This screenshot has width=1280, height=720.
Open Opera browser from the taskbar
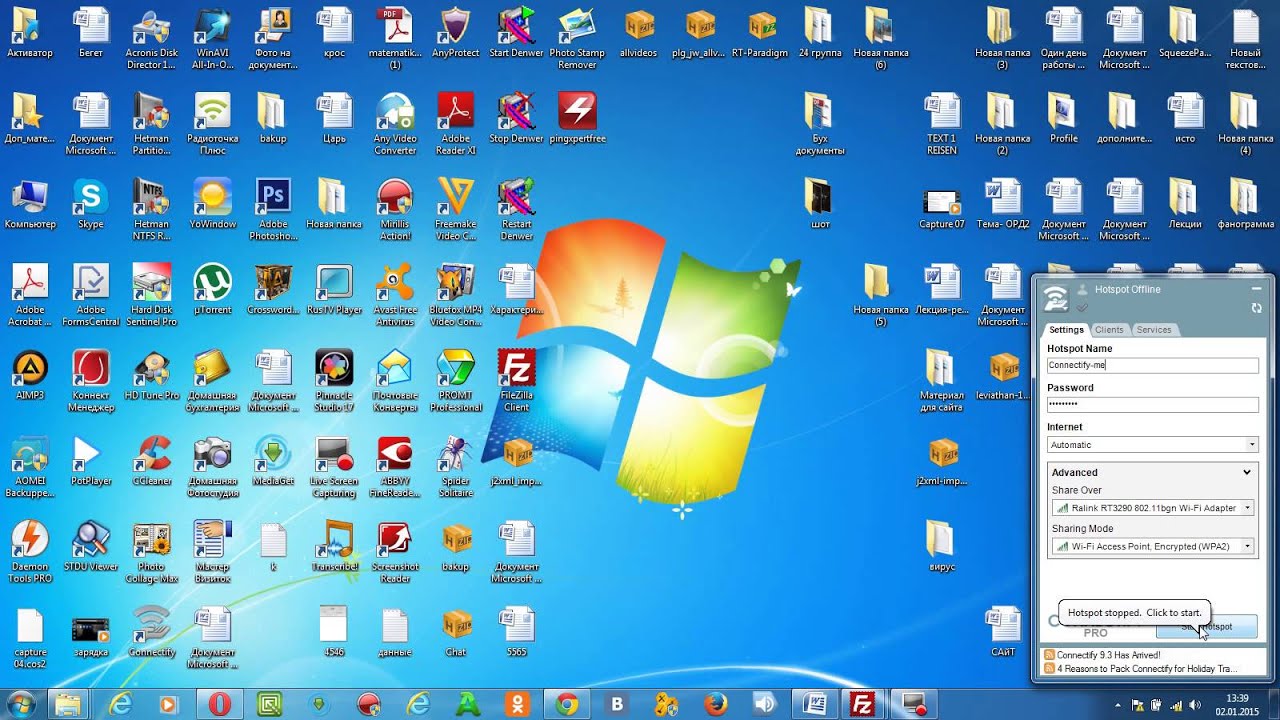(x=219, y=704)
